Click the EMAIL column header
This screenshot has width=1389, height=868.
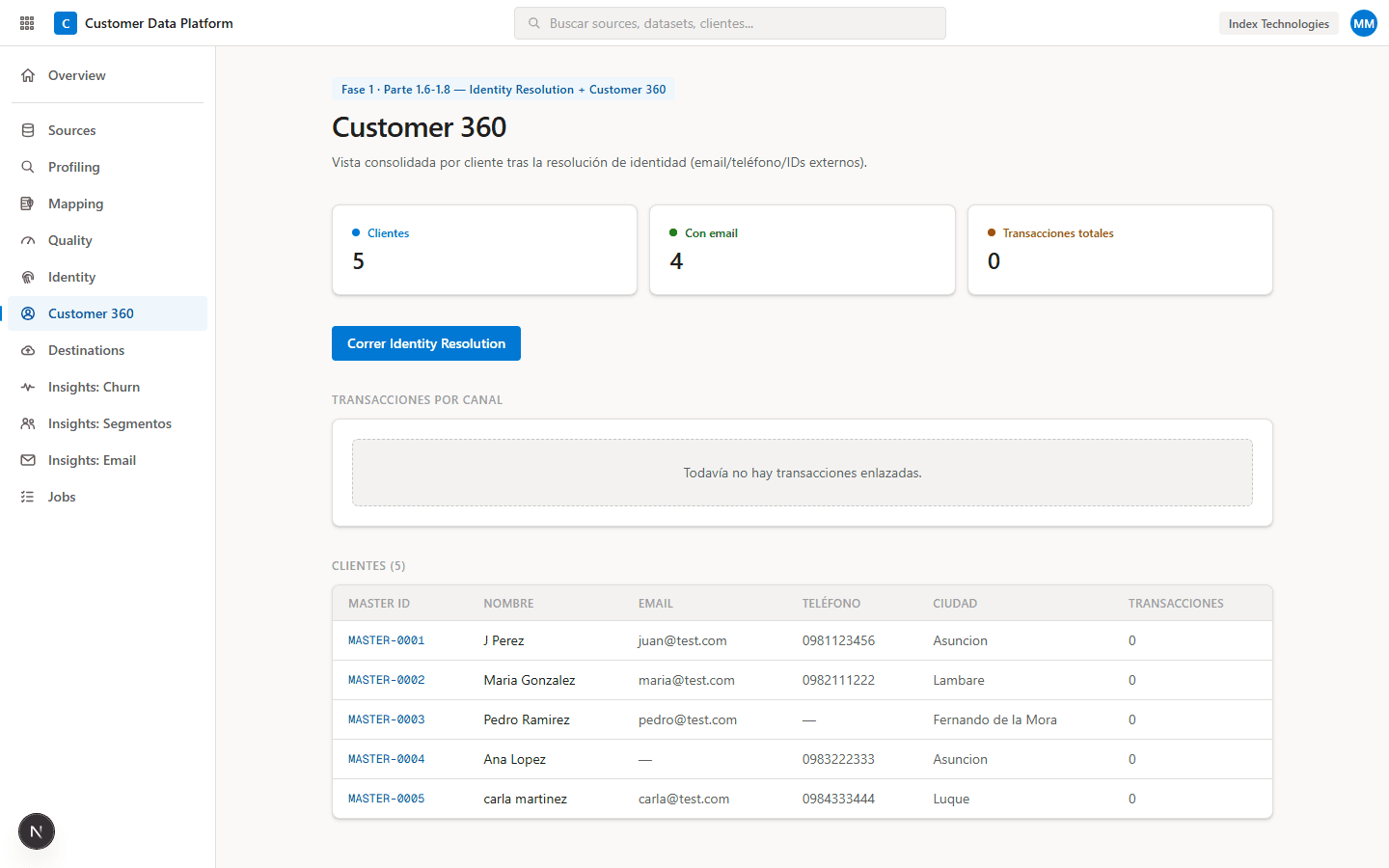pyautogui.click(x=656, y=604)
